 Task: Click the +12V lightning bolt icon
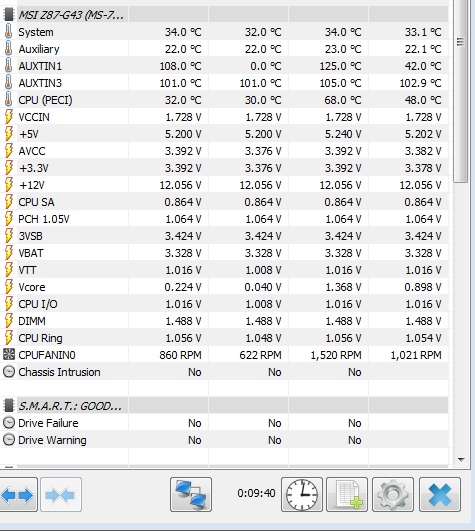point(8,185)
